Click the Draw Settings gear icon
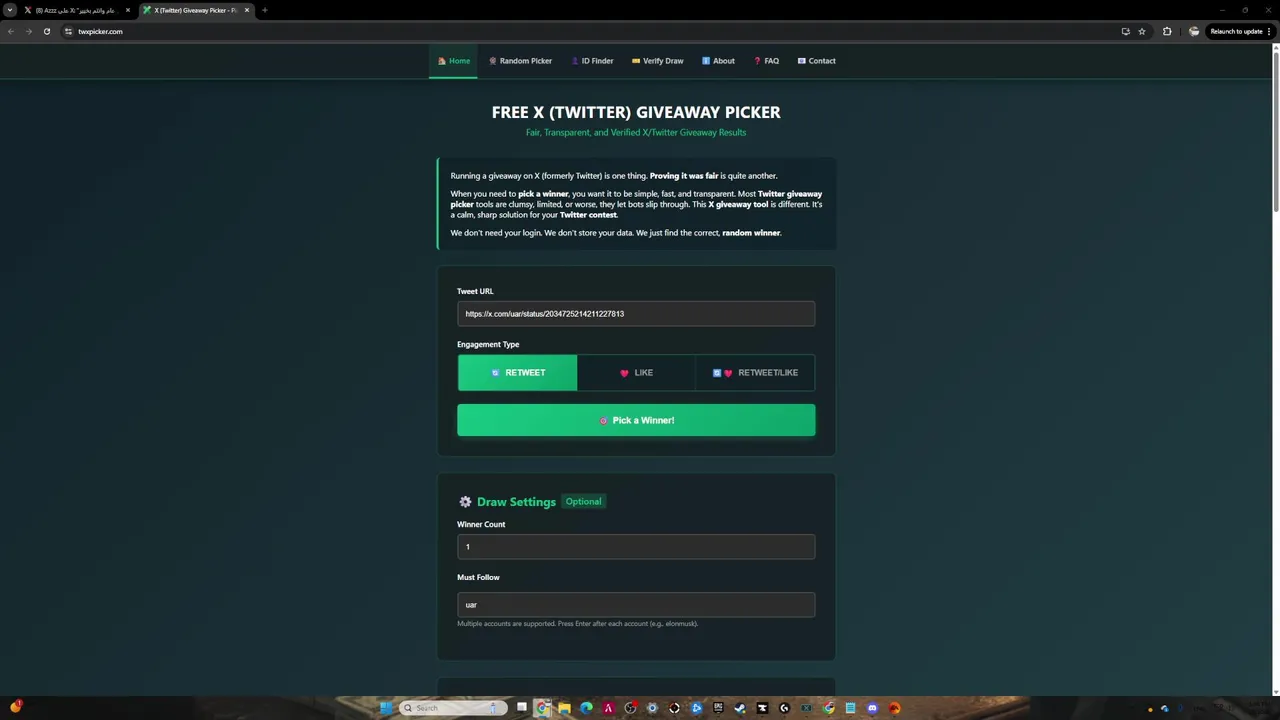This screenshot has height=720, width=1280. point(465,502)
